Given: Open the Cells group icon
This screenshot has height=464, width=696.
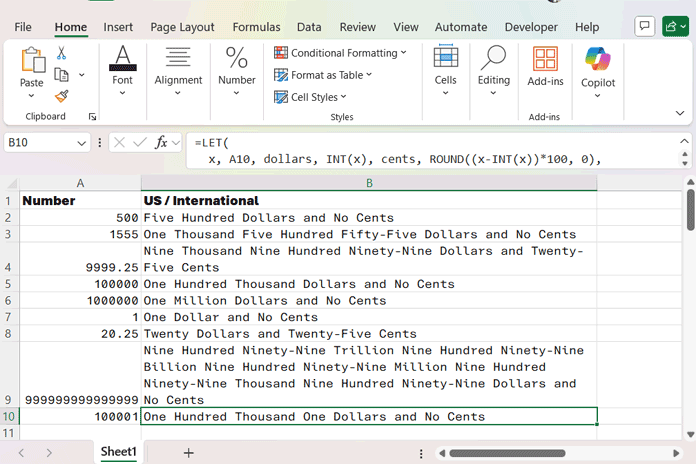Looking at the screenshot, I should [446, 56].
